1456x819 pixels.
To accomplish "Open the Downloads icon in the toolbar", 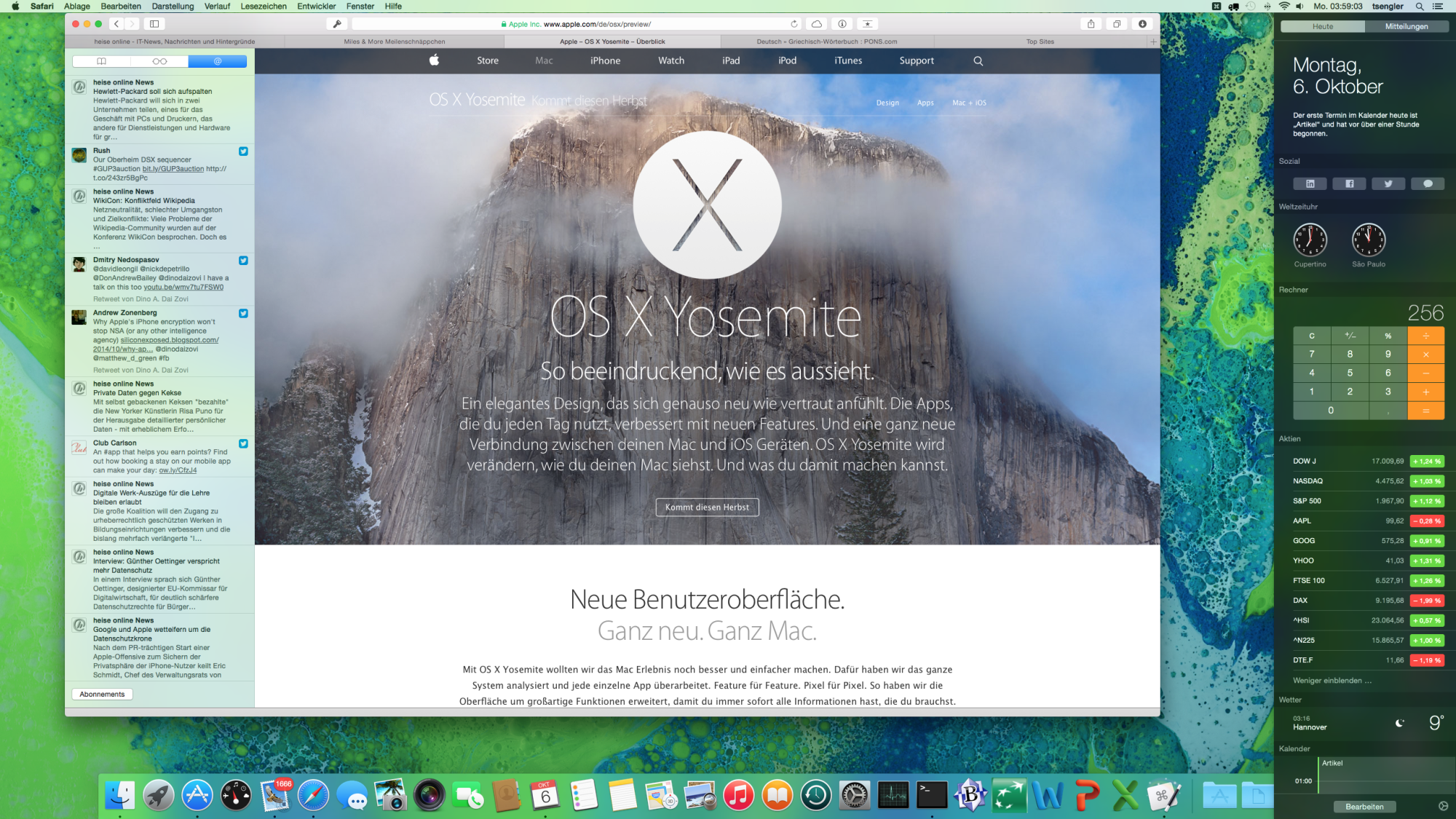I will point(1142,24).
